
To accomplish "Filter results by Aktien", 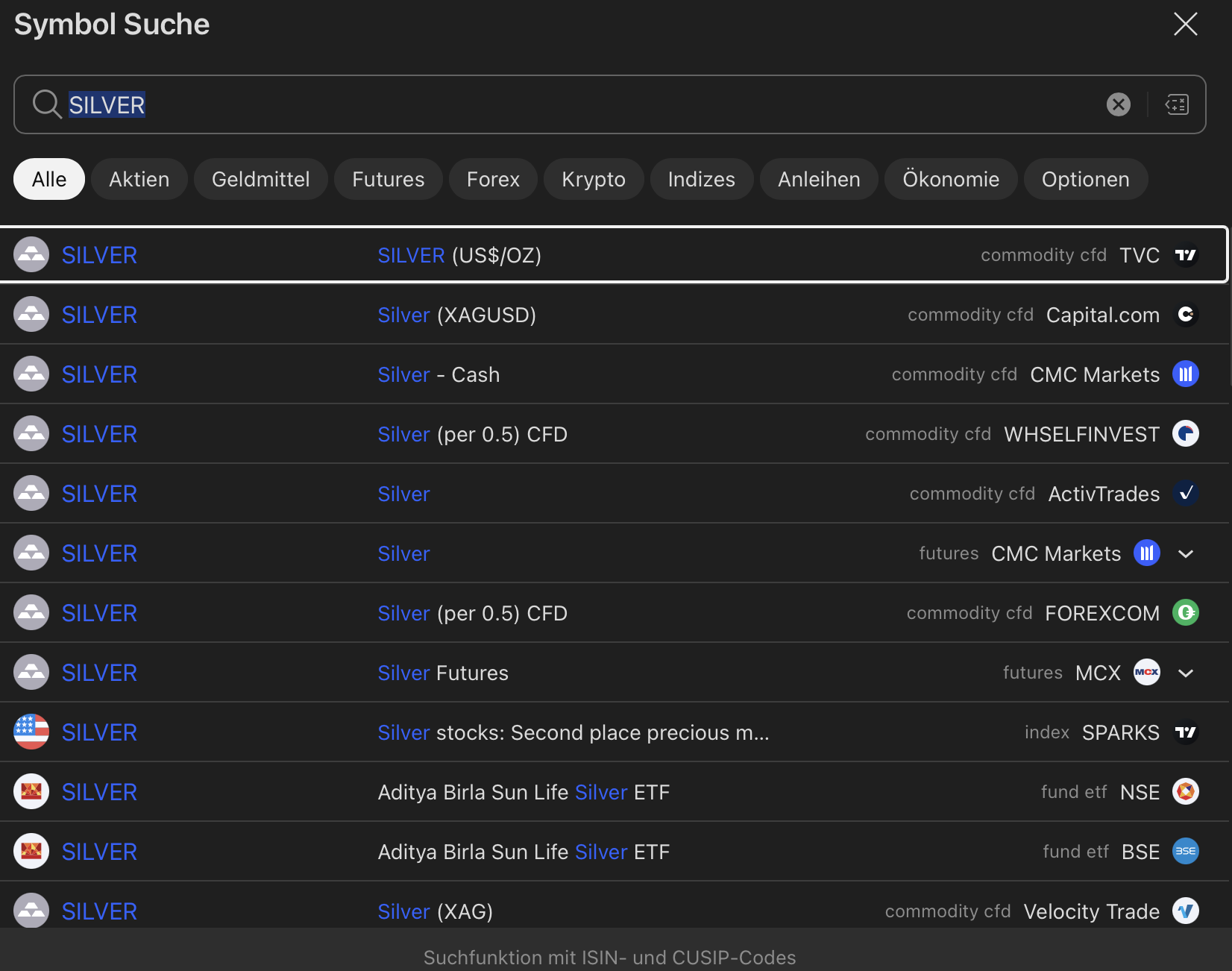I will point(139,179).
